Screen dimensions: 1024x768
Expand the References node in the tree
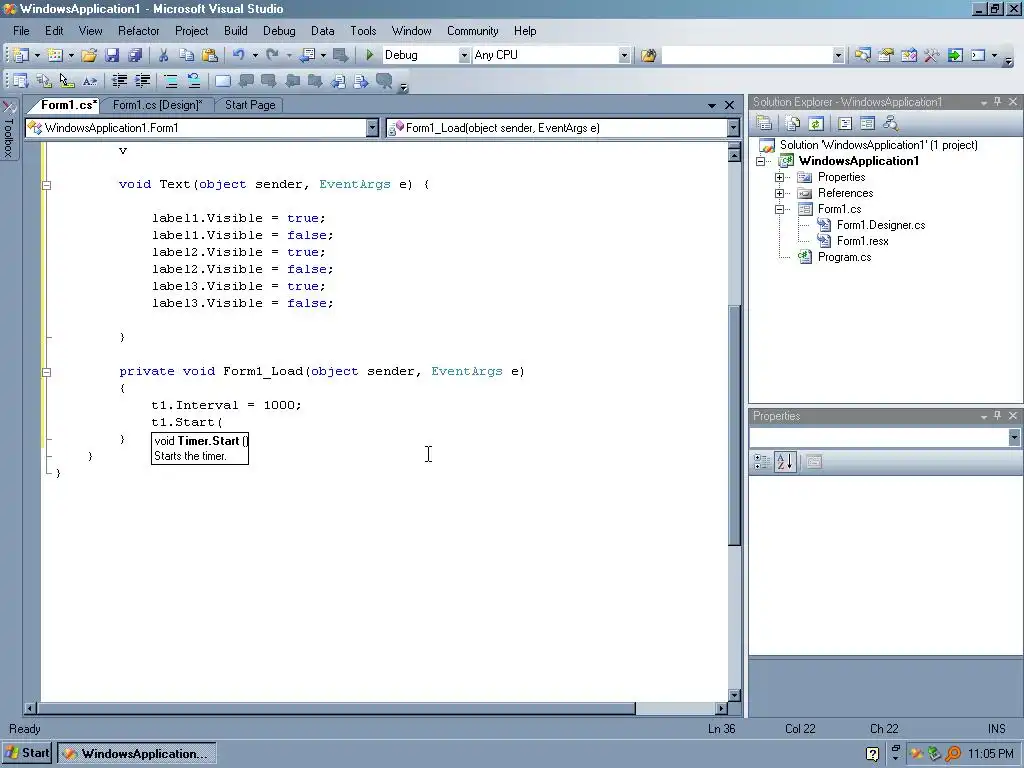tap(779, 193)
